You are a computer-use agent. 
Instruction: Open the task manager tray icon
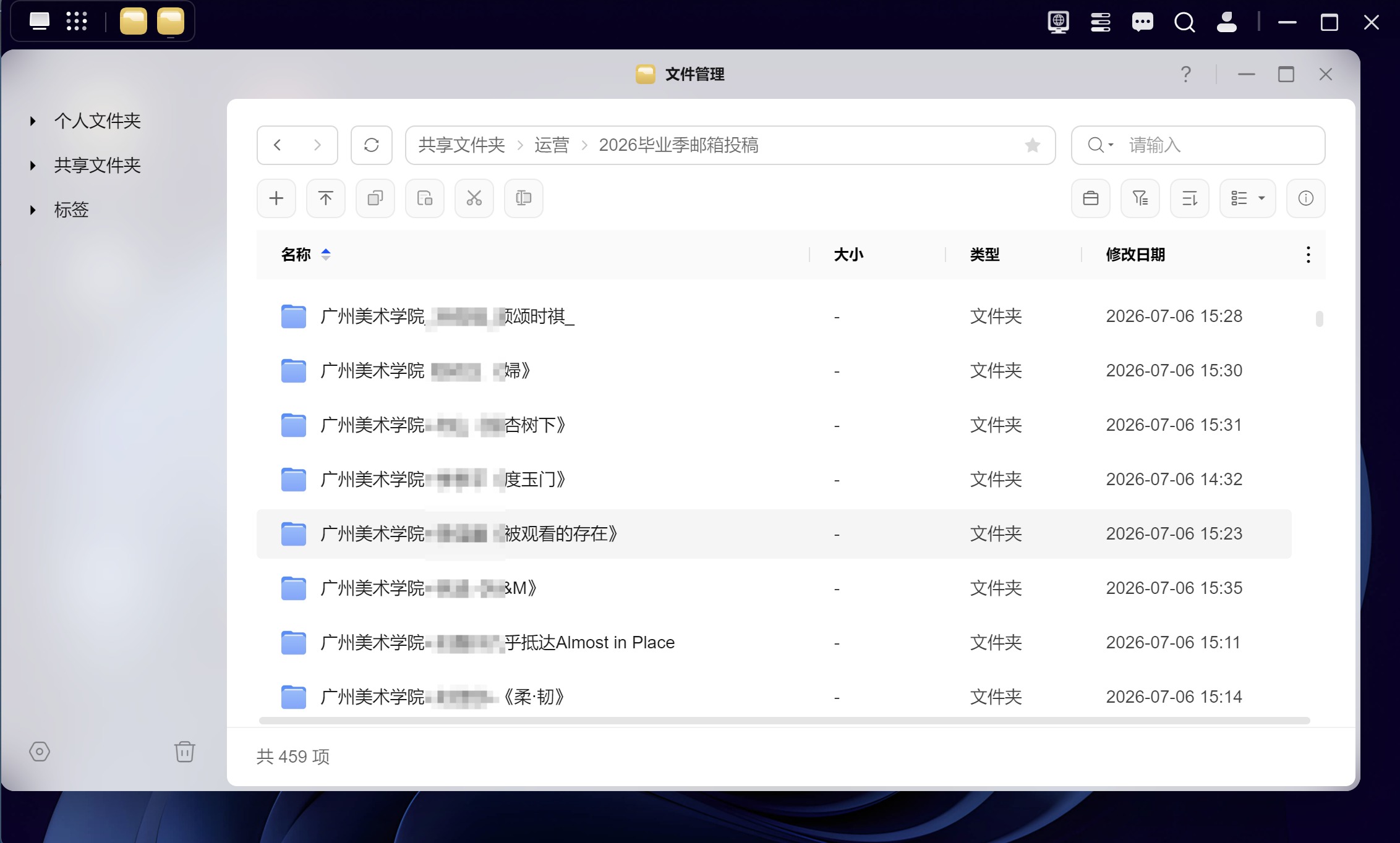pyautogui.click(x=1101, y=22)
